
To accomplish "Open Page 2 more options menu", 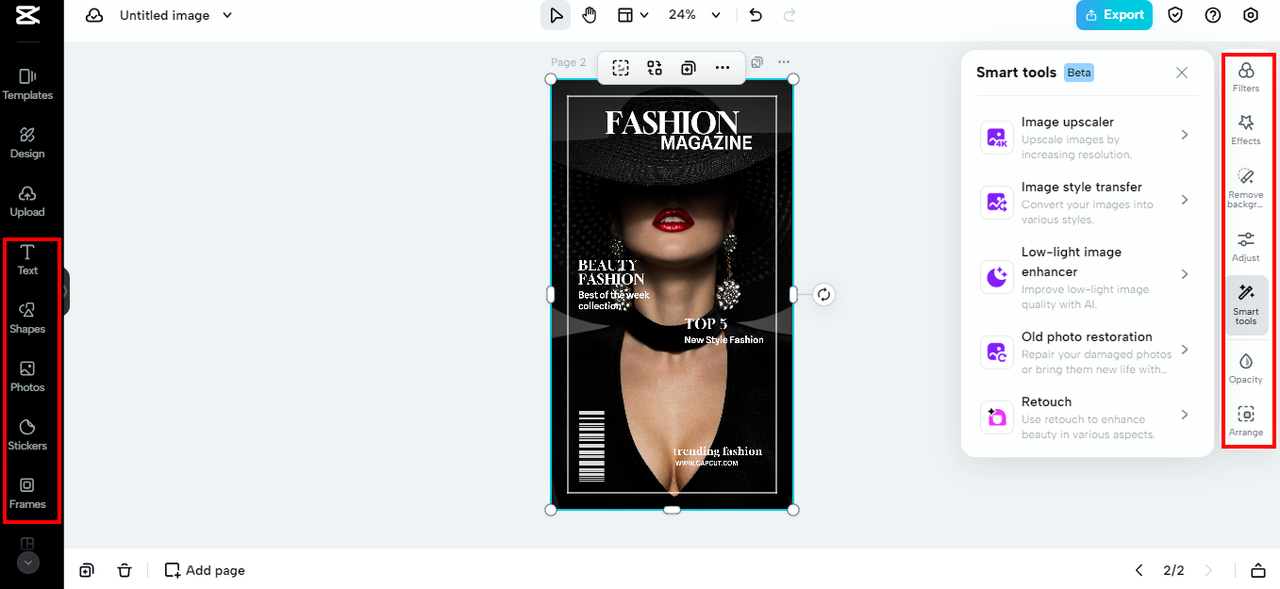I will 784,62.
